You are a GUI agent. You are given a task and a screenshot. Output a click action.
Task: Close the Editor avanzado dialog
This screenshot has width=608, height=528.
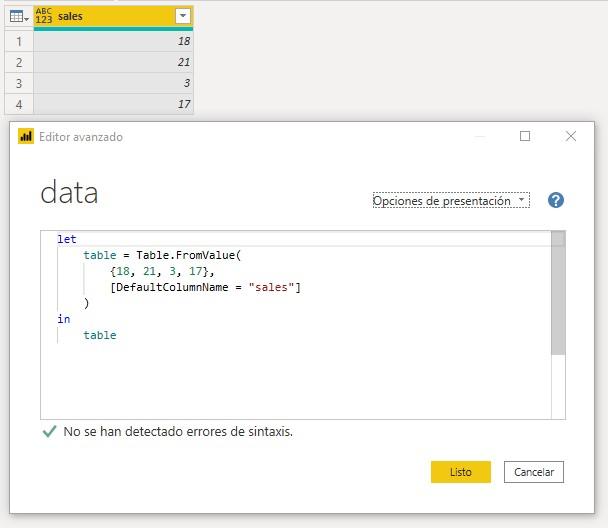pyautogui.click(x=571, y=137)
